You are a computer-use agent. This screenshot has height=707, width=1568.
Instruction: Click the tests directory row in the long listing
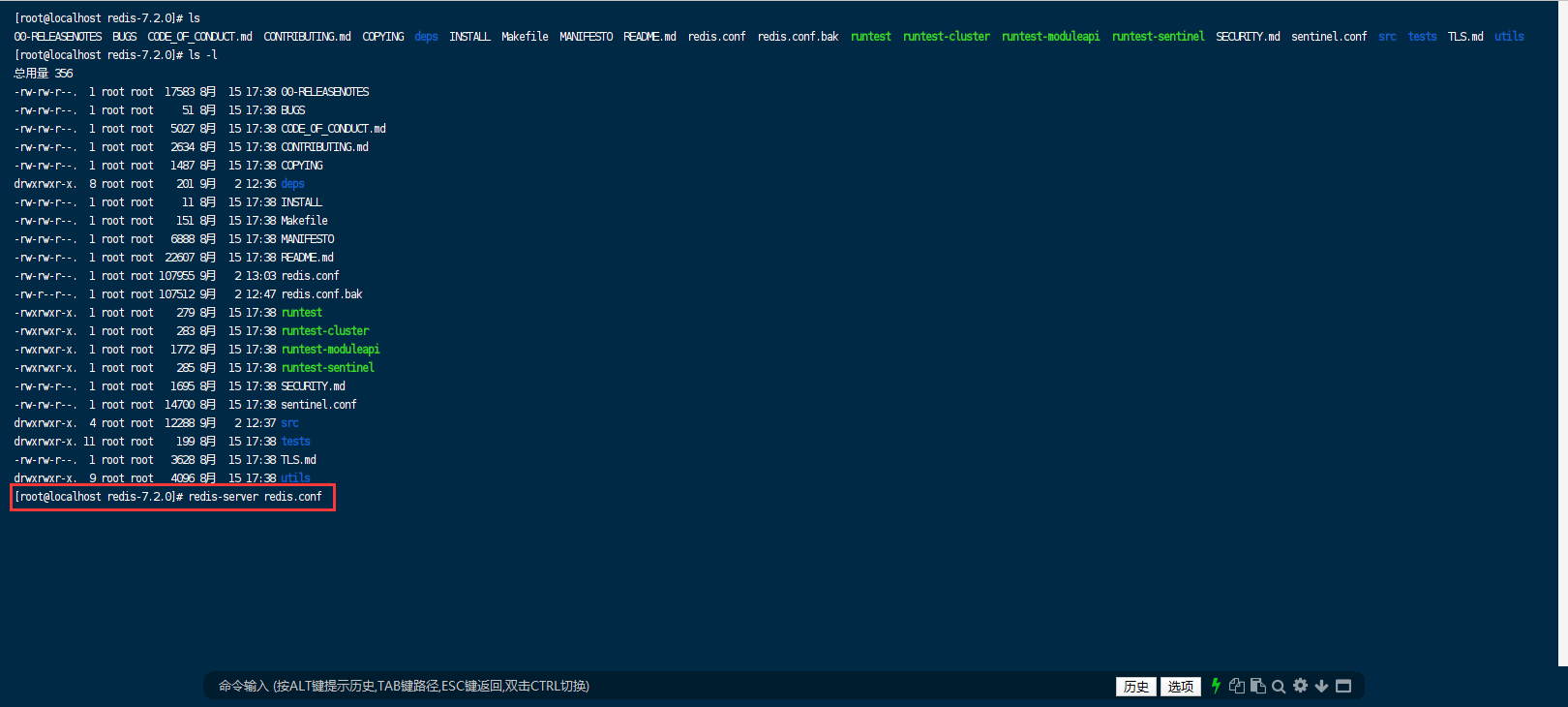point(162,442)
